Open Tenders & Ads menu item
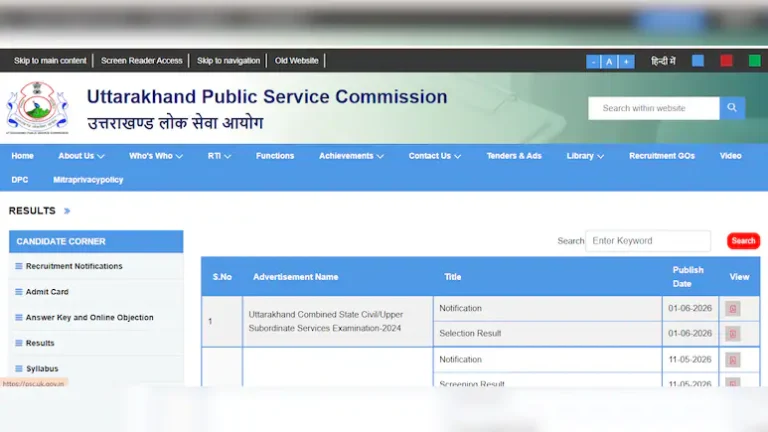 [514, 156]
